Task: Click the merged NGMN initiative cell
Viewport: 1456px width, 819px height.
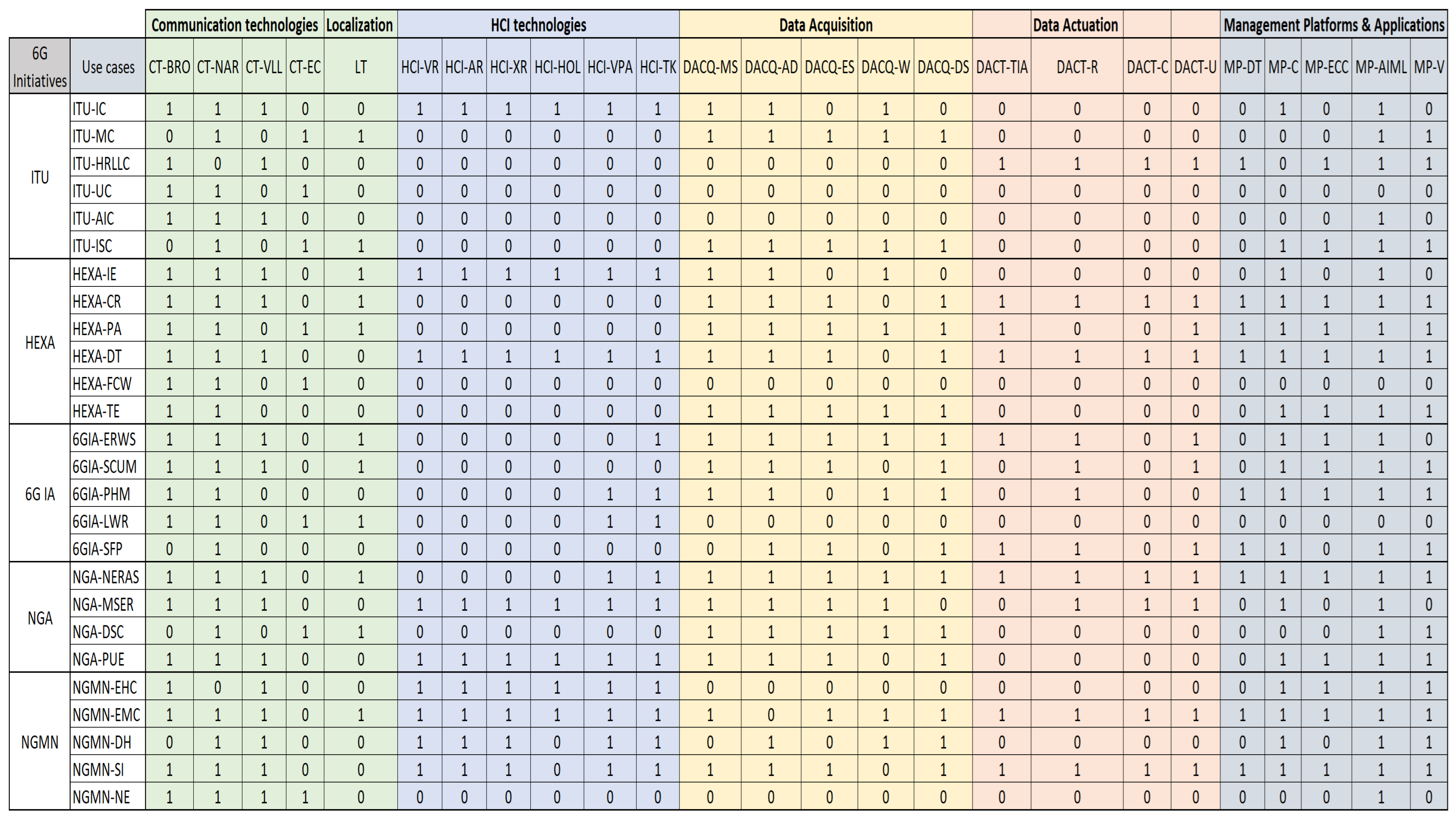Action: click(39, 742)
